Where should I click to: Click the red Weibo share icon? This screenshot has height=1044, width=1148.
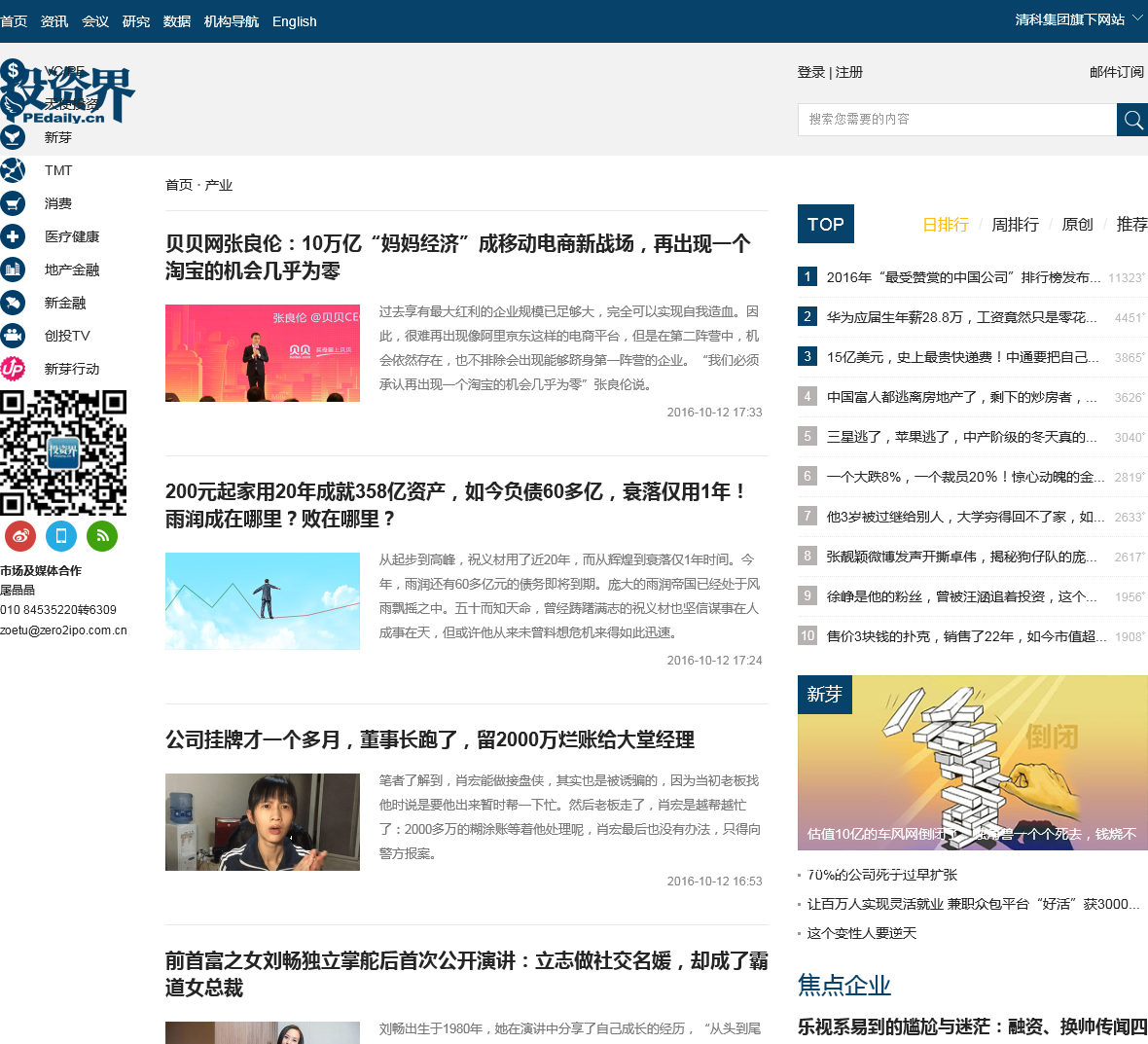(20, 536)
